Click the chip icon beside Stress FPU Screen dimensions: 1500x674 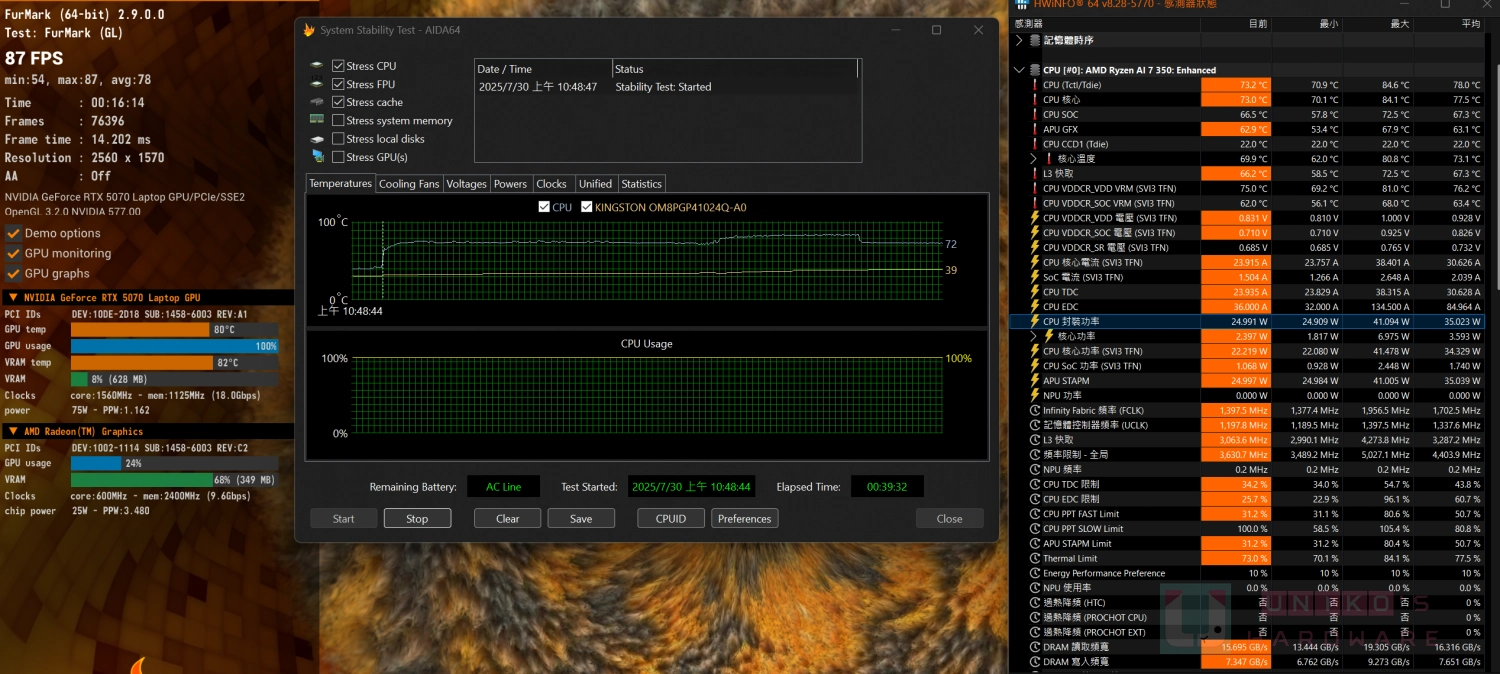coord(317,84)
